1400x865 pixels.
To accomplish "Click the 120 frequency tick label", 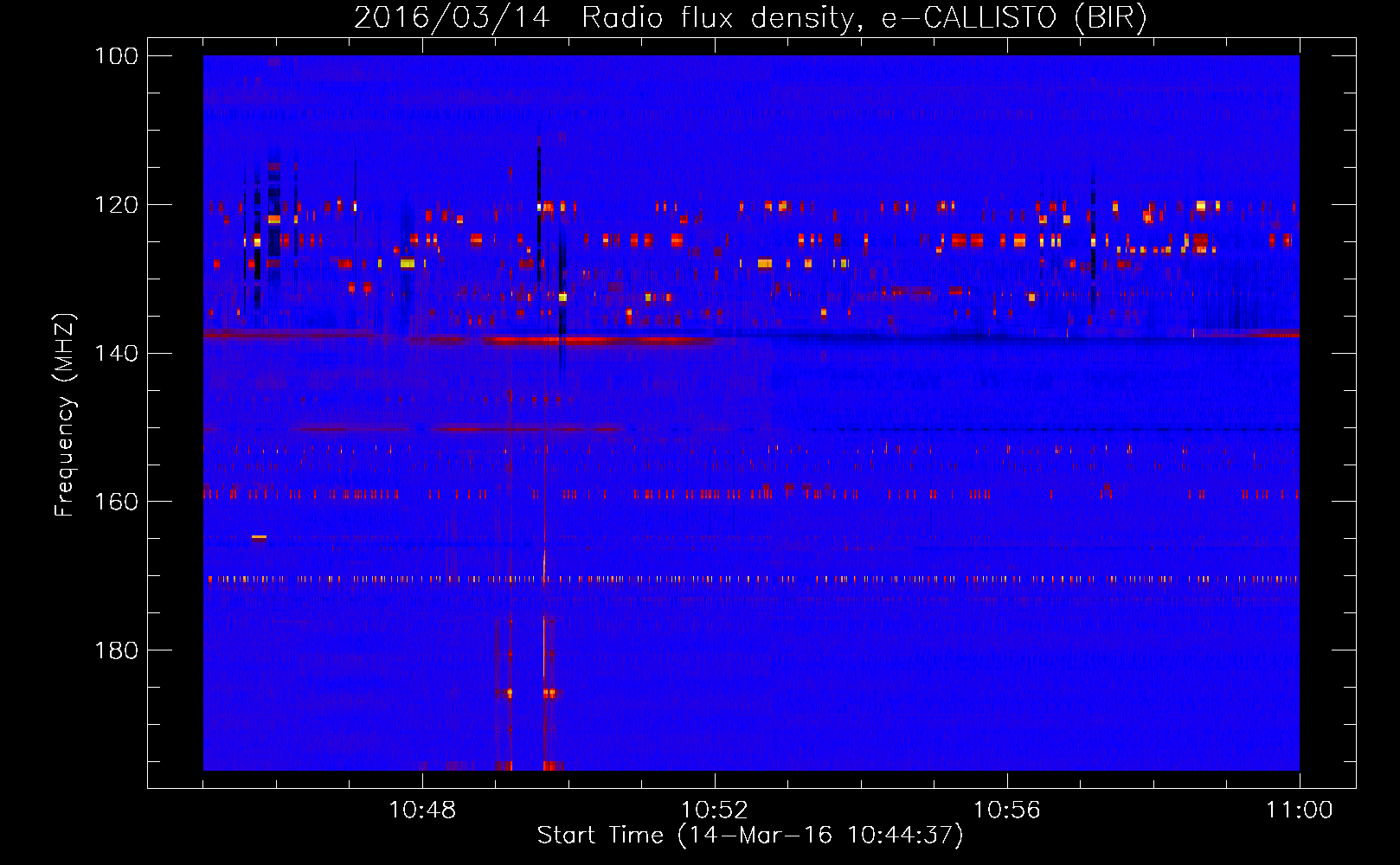I will pyautogui.click(x=117, y=205).
